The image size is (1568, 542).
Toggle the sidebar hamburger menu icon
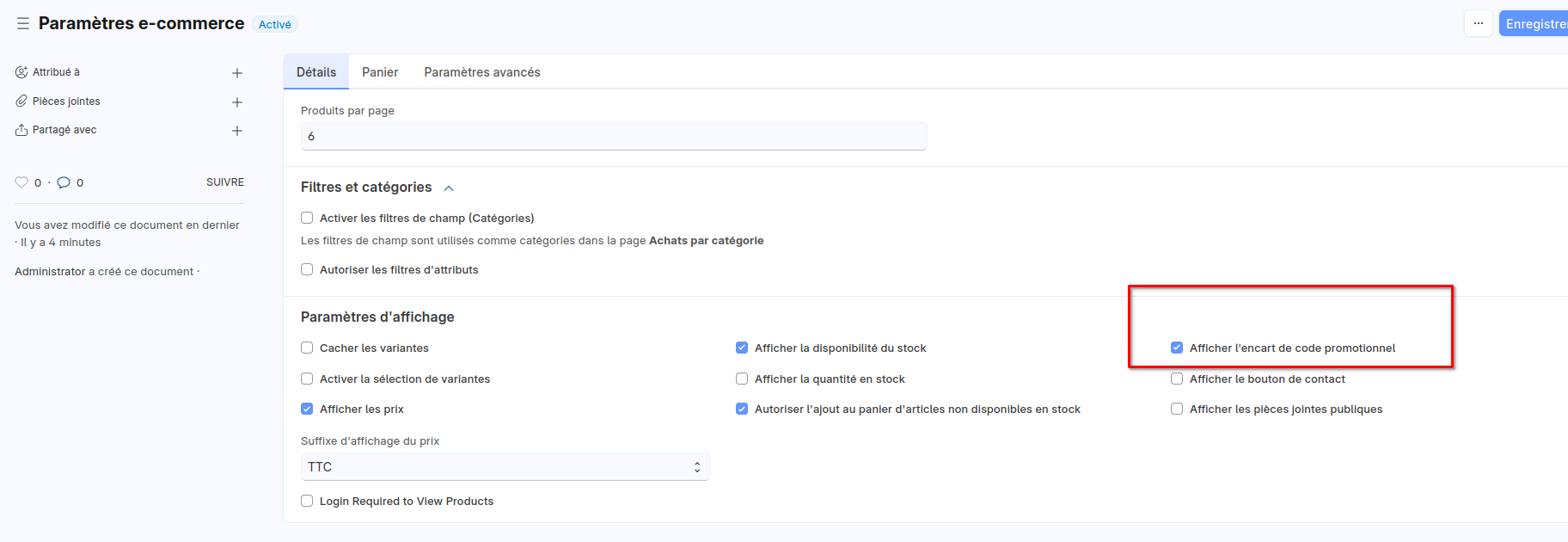click(x=23, y=24)
